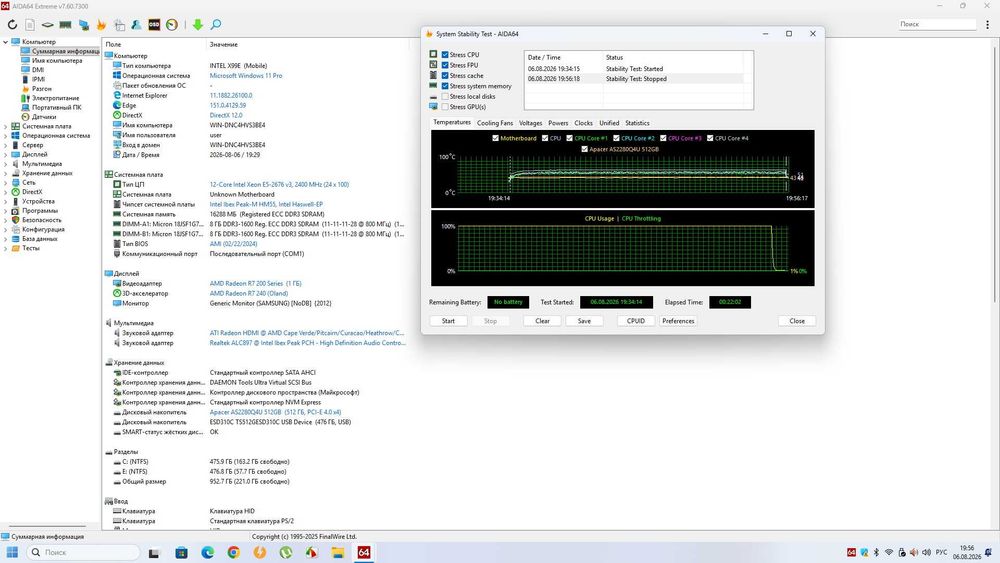The image size is (1000, 563).
Task: Open the stability test flame icon in the toolbar
Action: pyautogui.click(x=101, y=25)
